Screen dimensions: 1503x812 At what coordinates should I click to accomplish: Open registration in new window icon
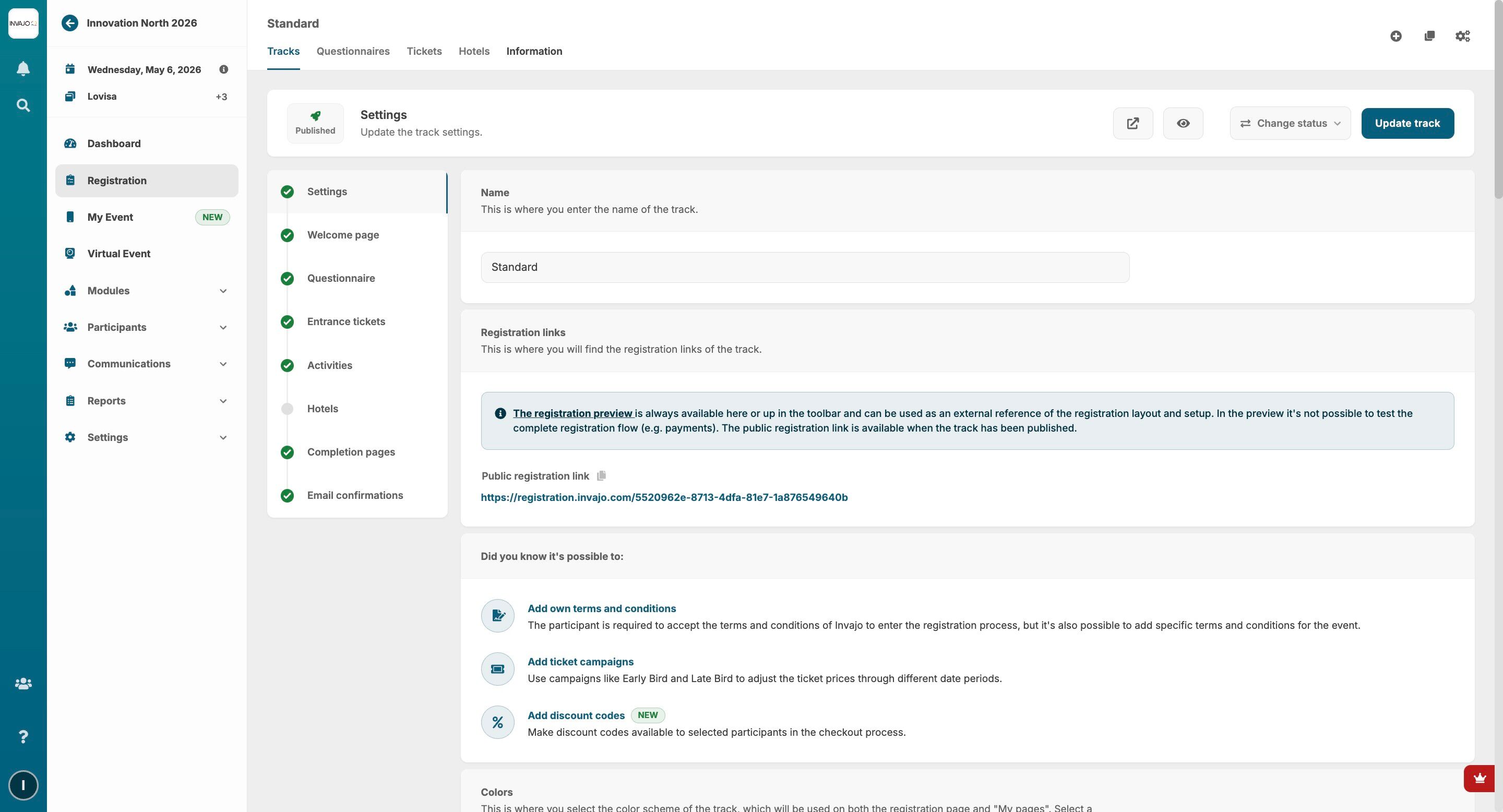1132,123
